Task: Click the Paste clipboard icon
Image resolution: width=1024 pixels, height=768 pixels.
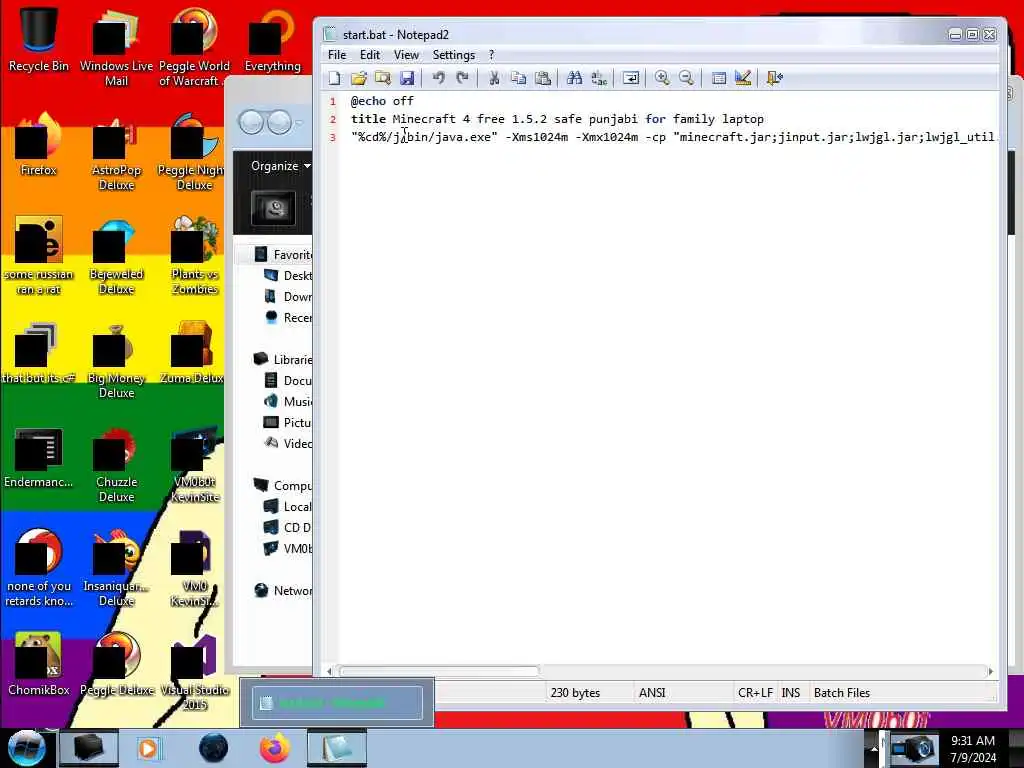Action: (x=543, y=78)
